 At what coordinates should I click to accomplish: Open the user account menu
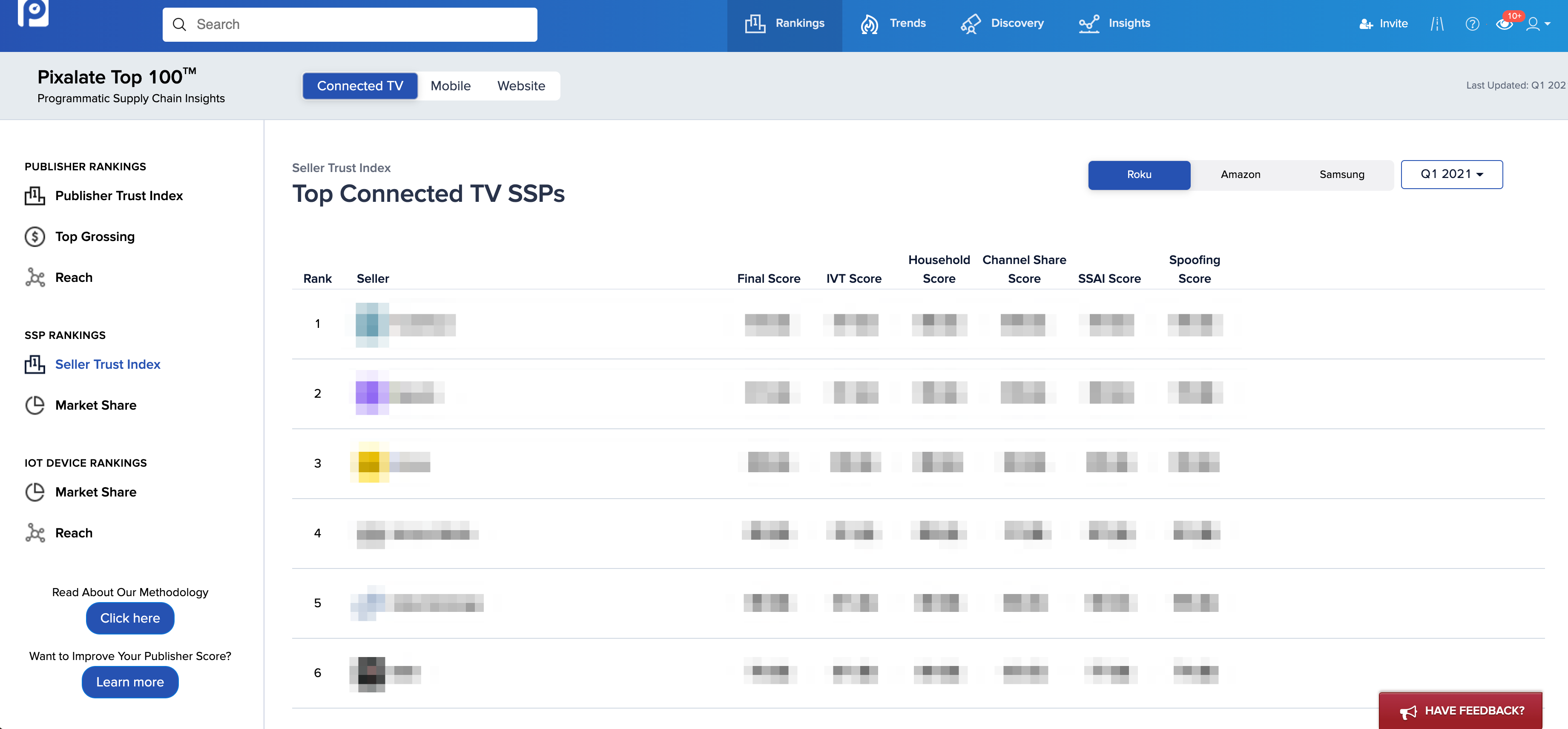tap(1538, 24)
